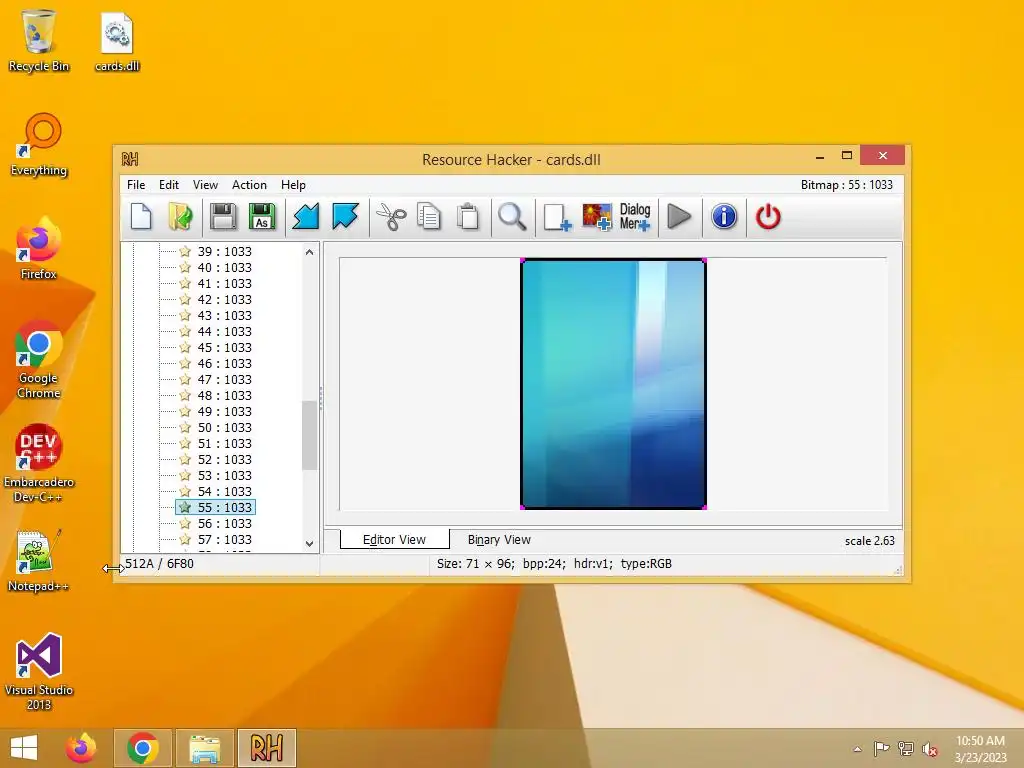
Task: Select the Firefox desktop shortcut
Action: (39, 248)
